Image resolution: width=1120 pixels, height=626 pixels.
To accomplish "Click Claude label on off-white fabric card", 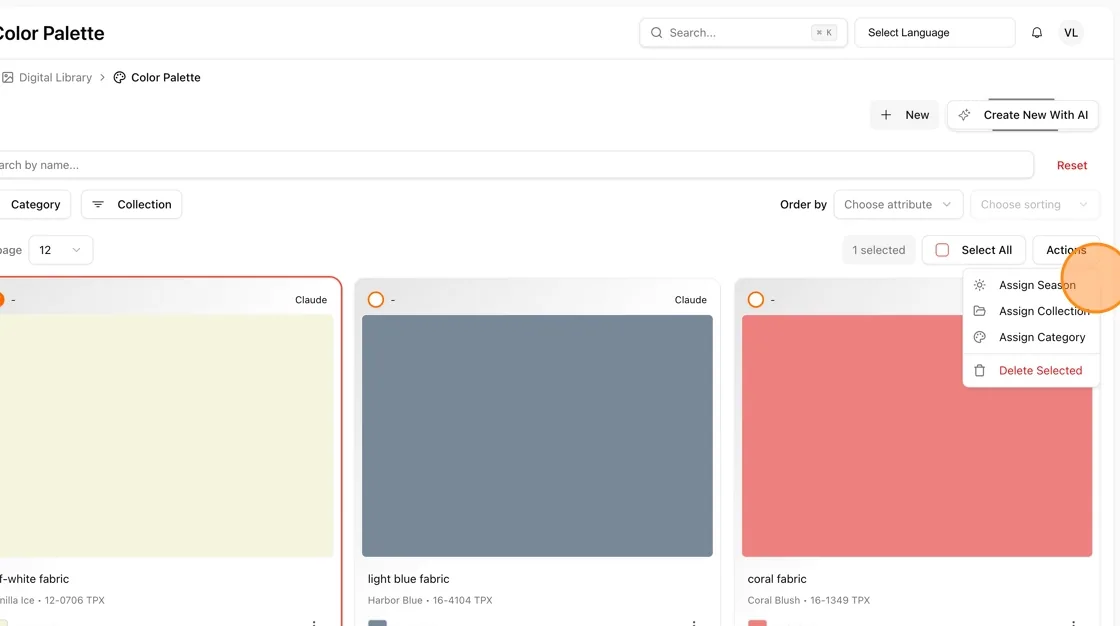I will coord(311,300).
